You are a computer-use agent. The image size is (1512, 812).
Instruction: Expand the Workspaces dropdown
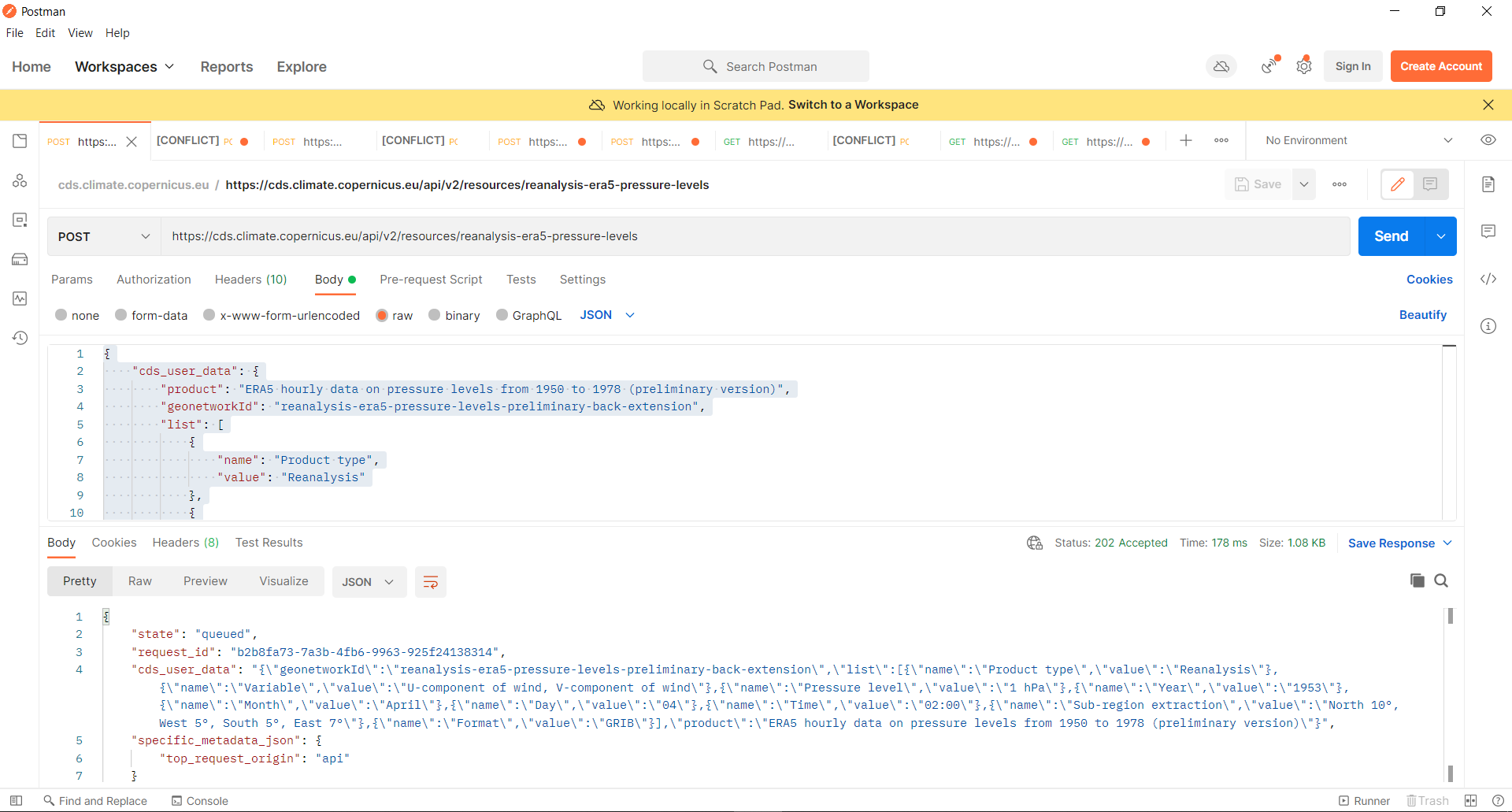[x=124, y=67]
